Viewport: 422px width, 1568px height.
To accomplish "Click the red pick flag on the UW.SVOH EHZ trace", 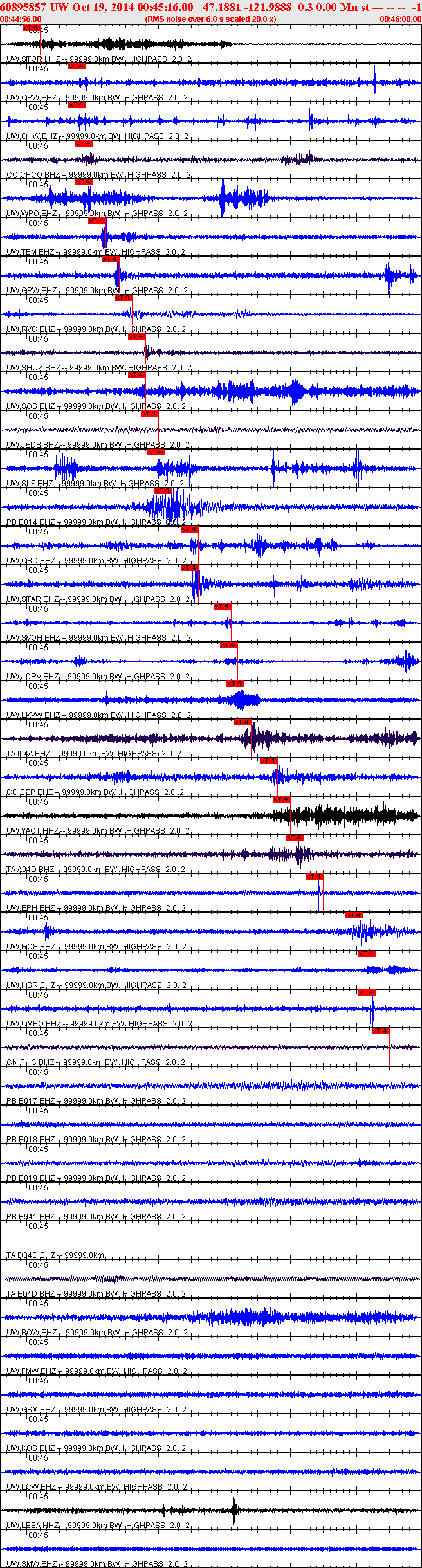I will (223, 606).
